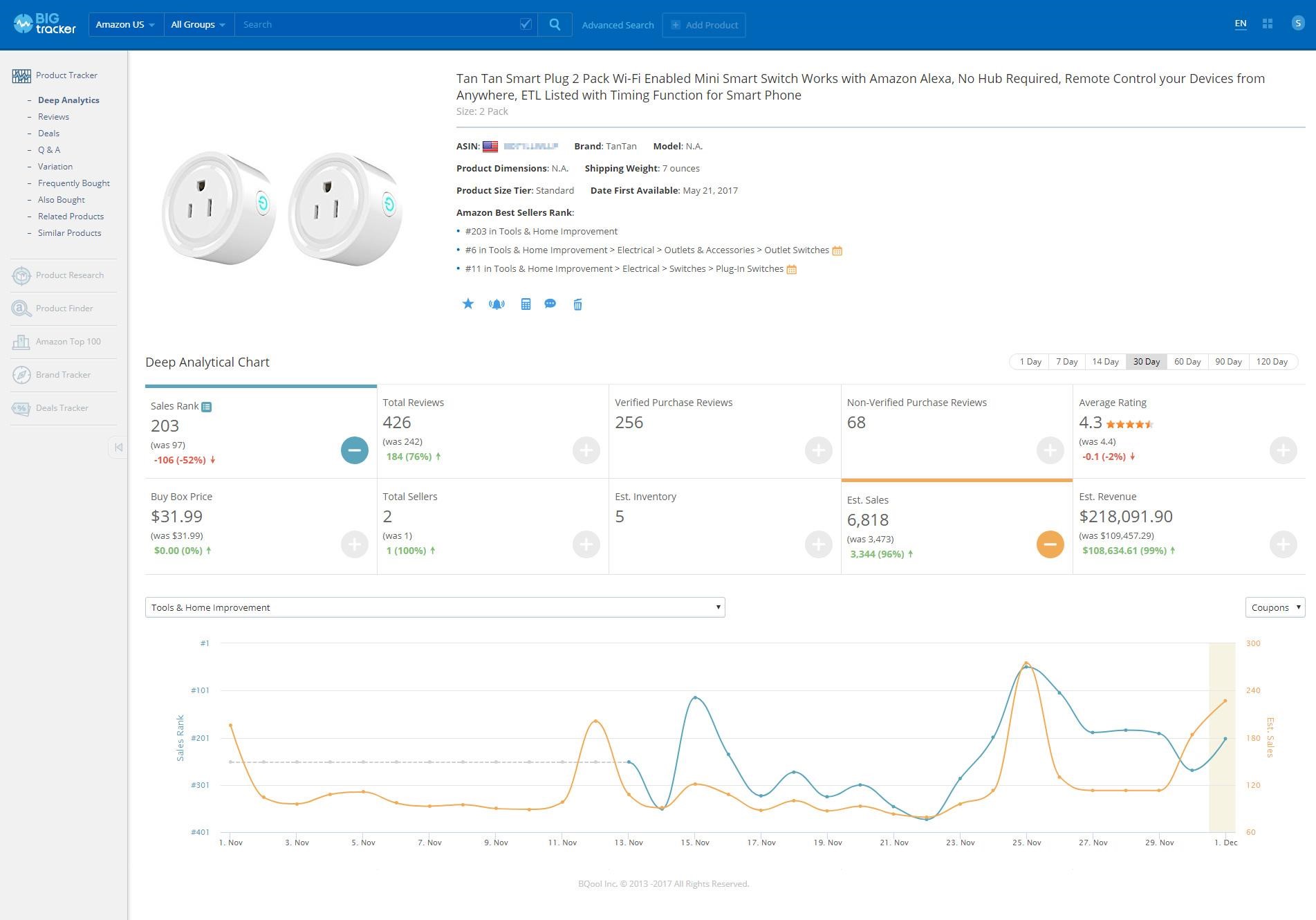Click the trash delete icon
This screenshot has height=920, width=1316.
pos(578,304)
